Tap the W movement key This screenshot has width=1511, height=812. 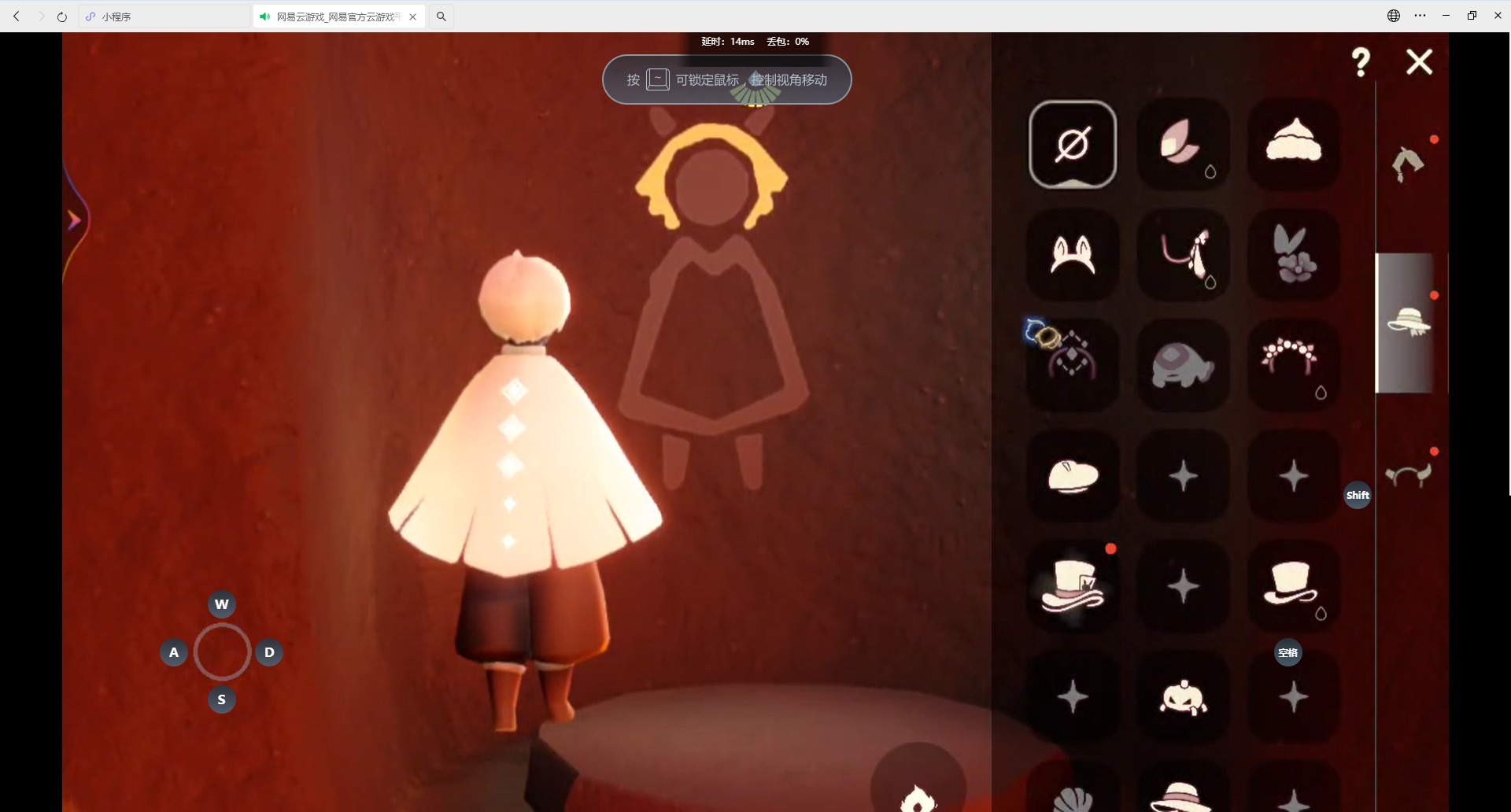[222, 604]
